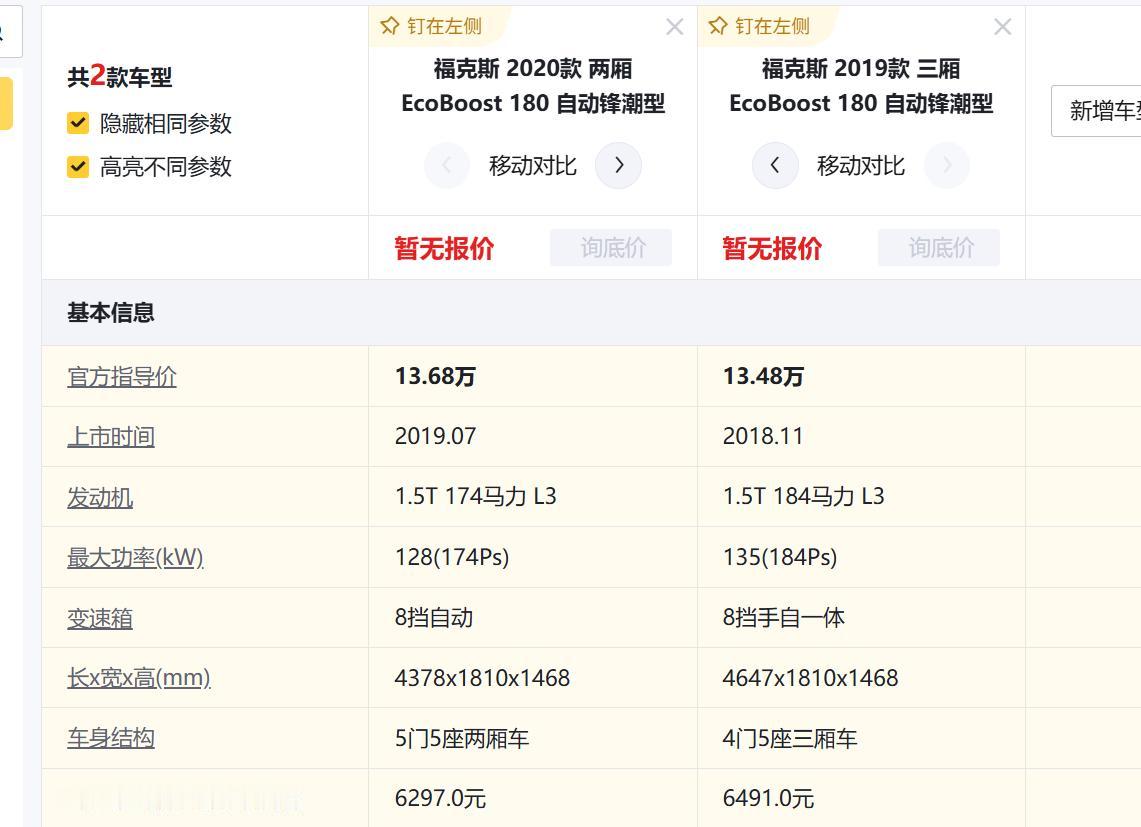Click 暂无报价 under Focus 2020
Screen dimensions: 1141x827
445,248
